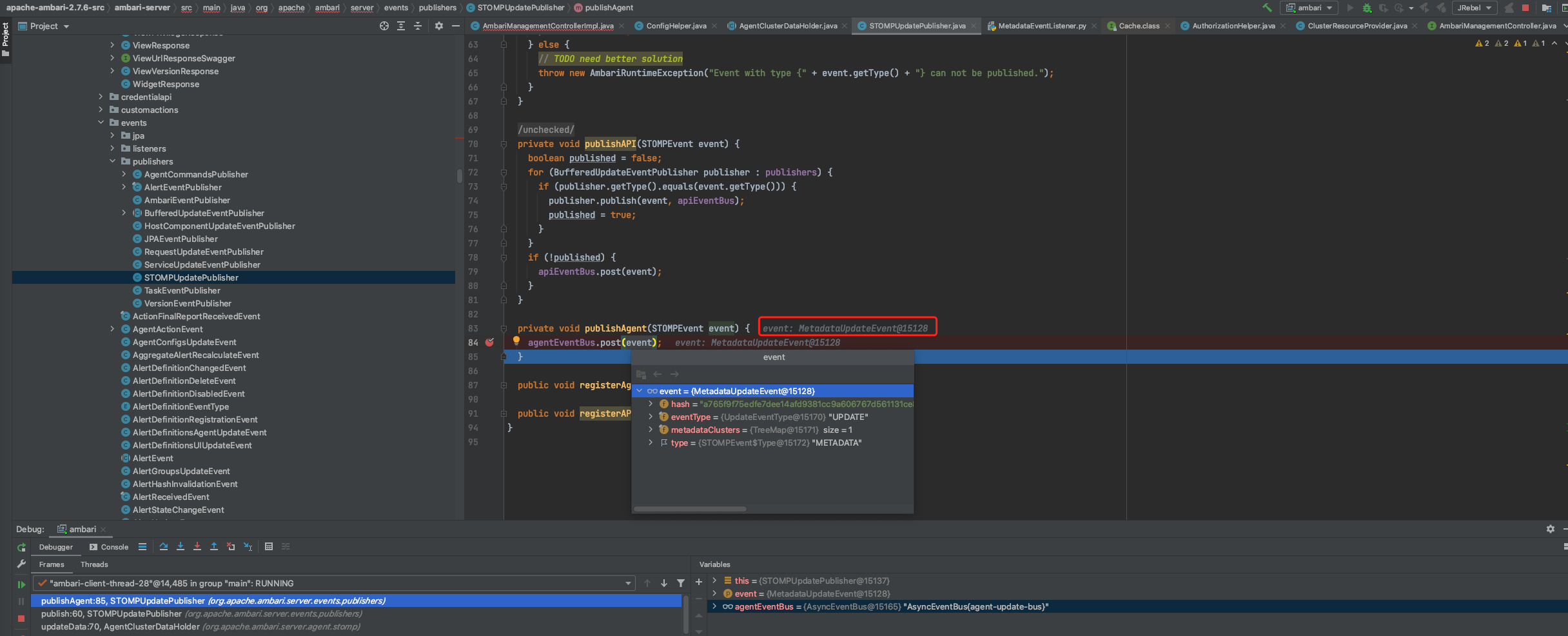Collapse the publishers folder
This screenshot has width=1568, height=636.
click(112, 161)
